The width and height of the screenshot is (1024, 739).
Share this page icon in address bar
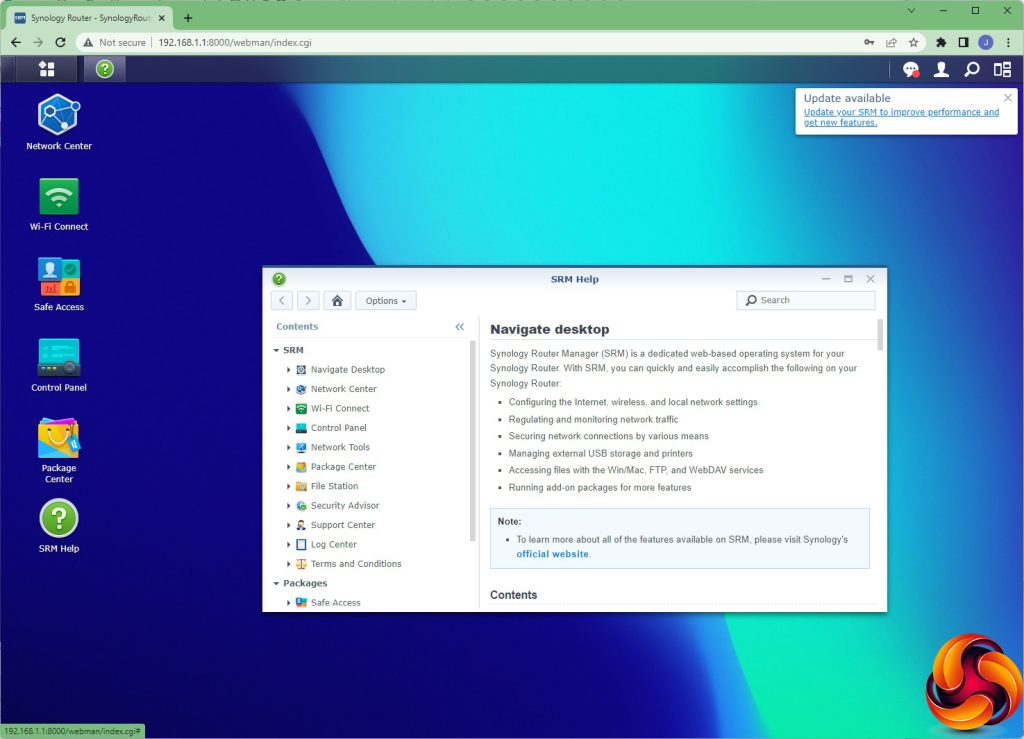click(x=891, y=42)
